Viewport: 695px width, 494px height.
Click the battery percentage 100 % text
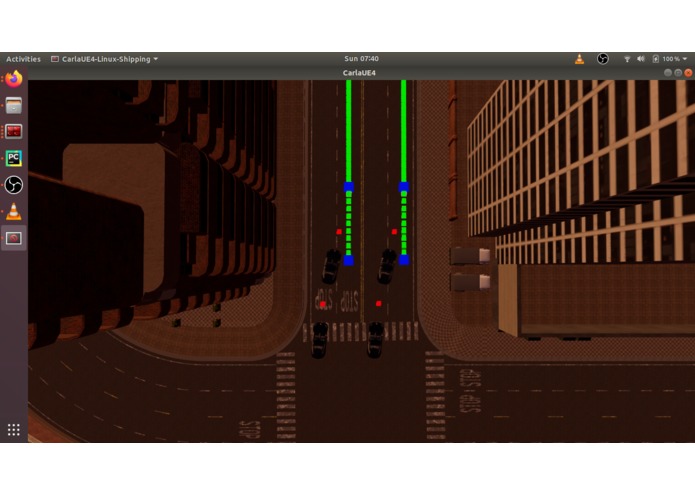(671, 59)
